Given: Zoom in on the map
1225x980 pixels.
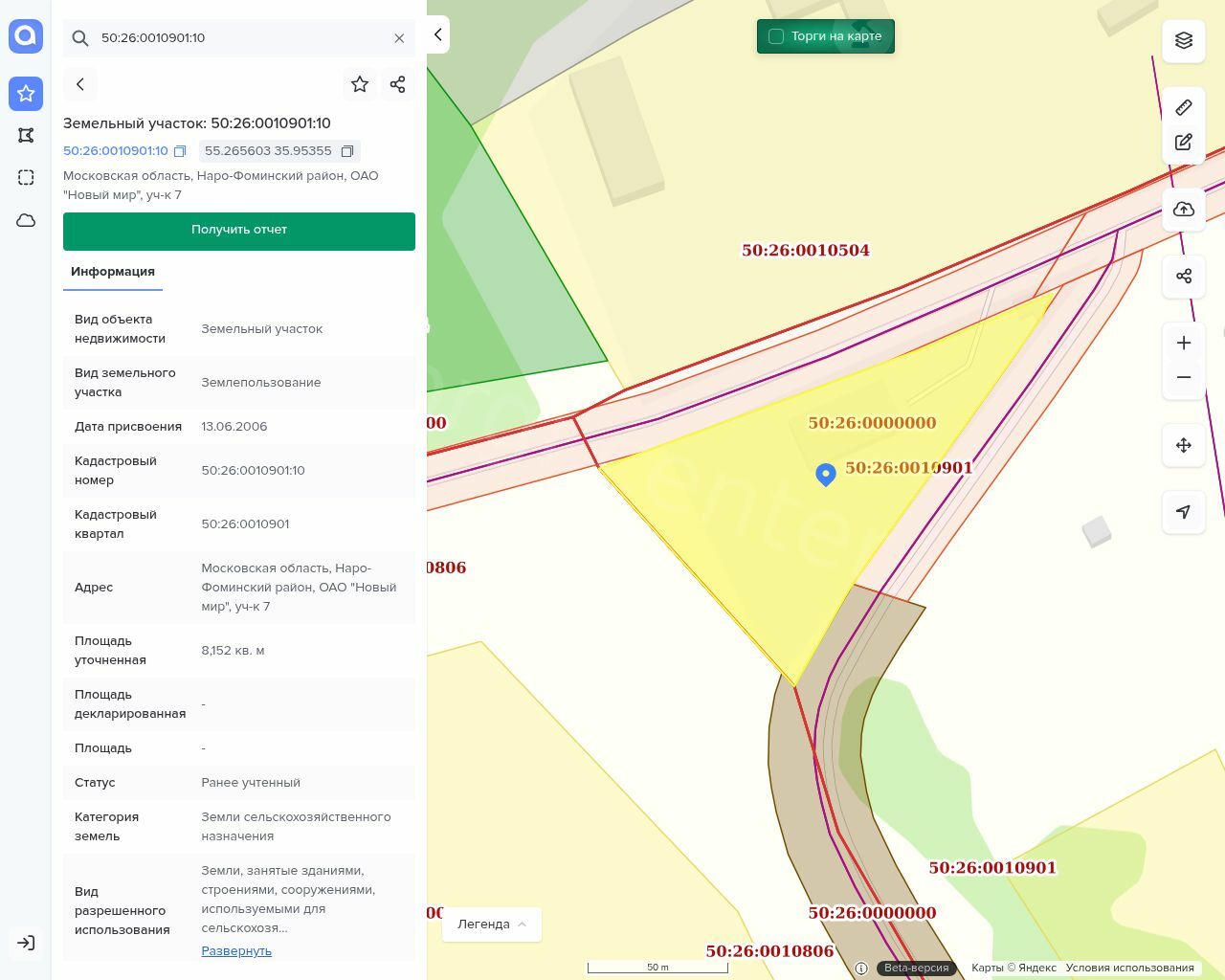Looking at the screenshot, I should (x=1183, y=343).
